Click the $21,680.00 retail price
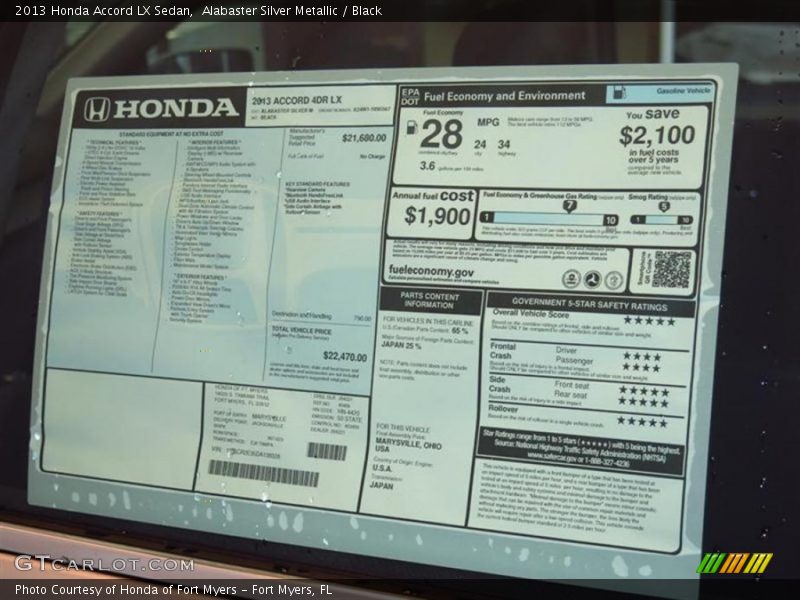 click(364, 138)
